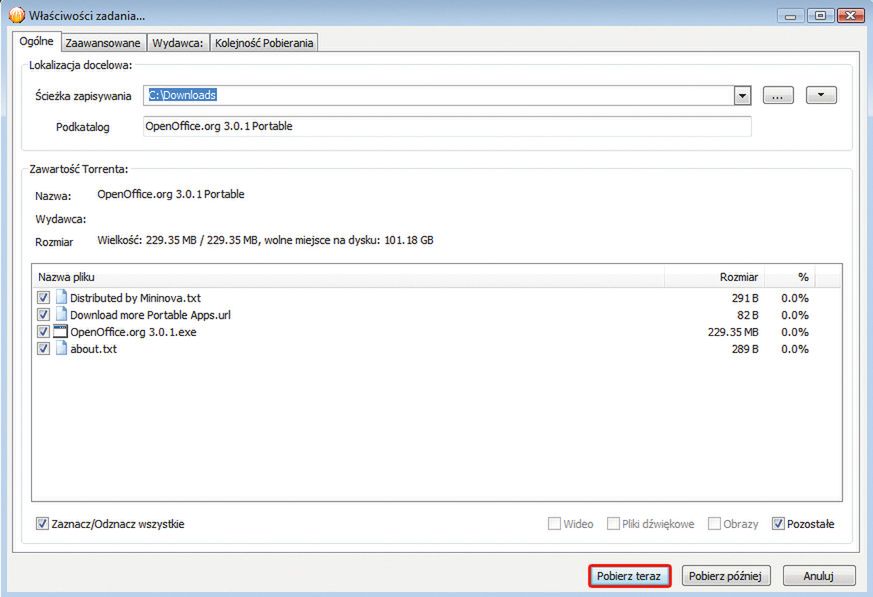Deselect the about.txt checkbox
Viewport: 873px width, 597px height.
tap(43, 349)
